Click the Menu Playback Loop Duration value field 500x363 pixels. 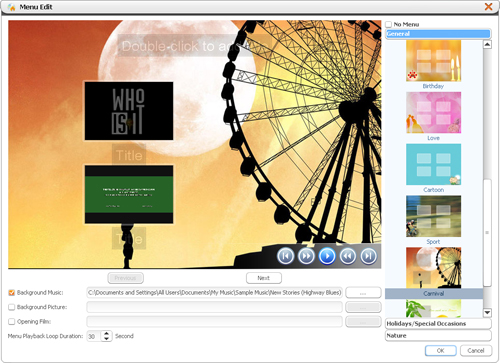94,336
